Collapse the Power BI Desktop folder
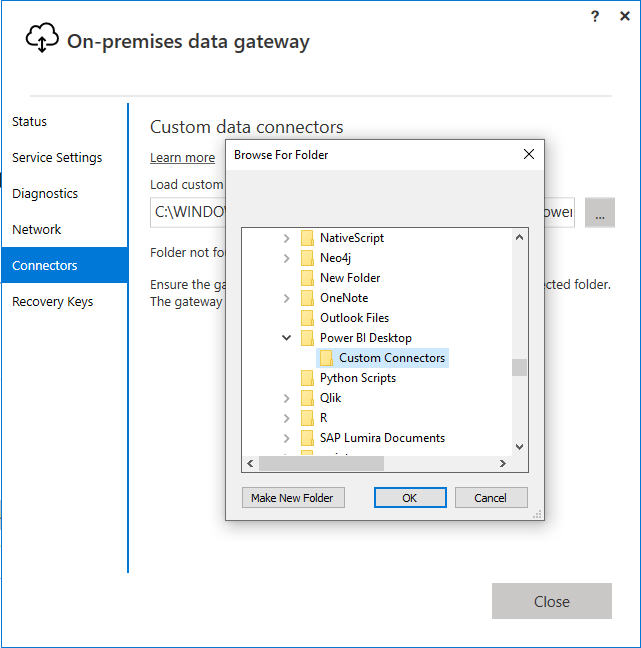 coord(287,338)
